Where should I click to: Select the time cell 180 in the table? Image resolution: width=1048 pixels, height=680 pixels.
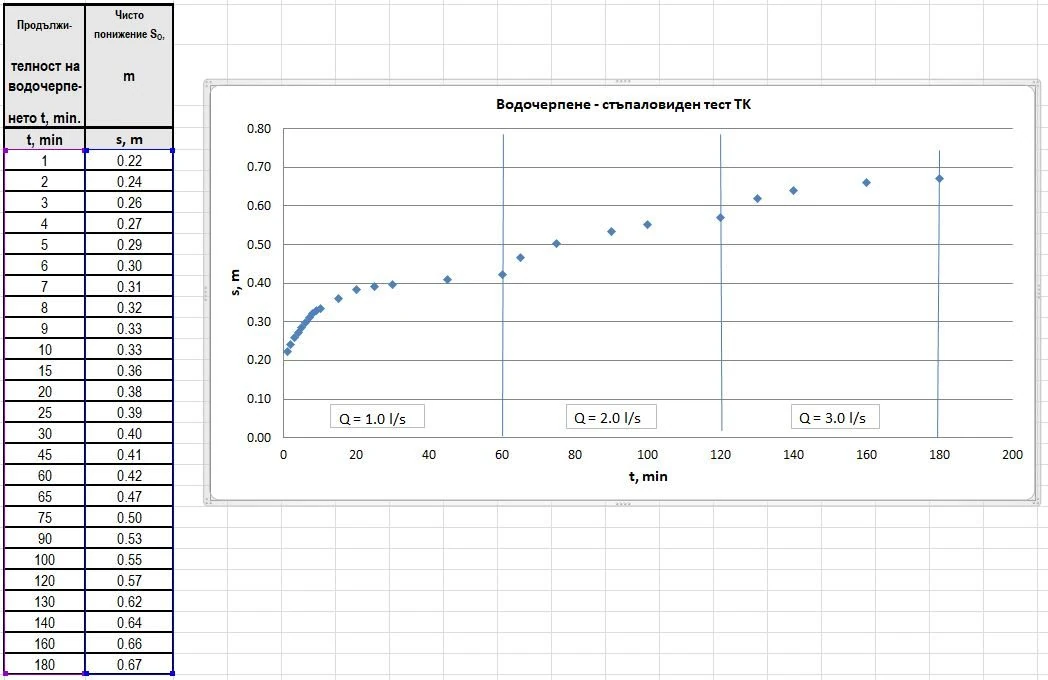click(x=45, y=665)
